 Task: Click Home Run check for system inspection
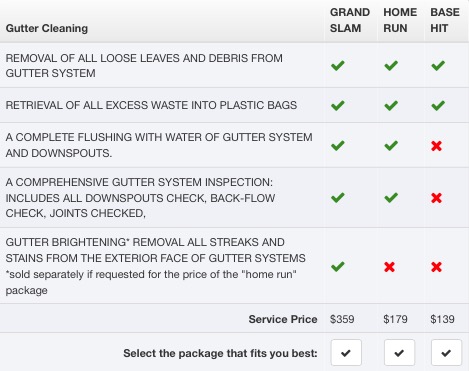tap(391, 198)
